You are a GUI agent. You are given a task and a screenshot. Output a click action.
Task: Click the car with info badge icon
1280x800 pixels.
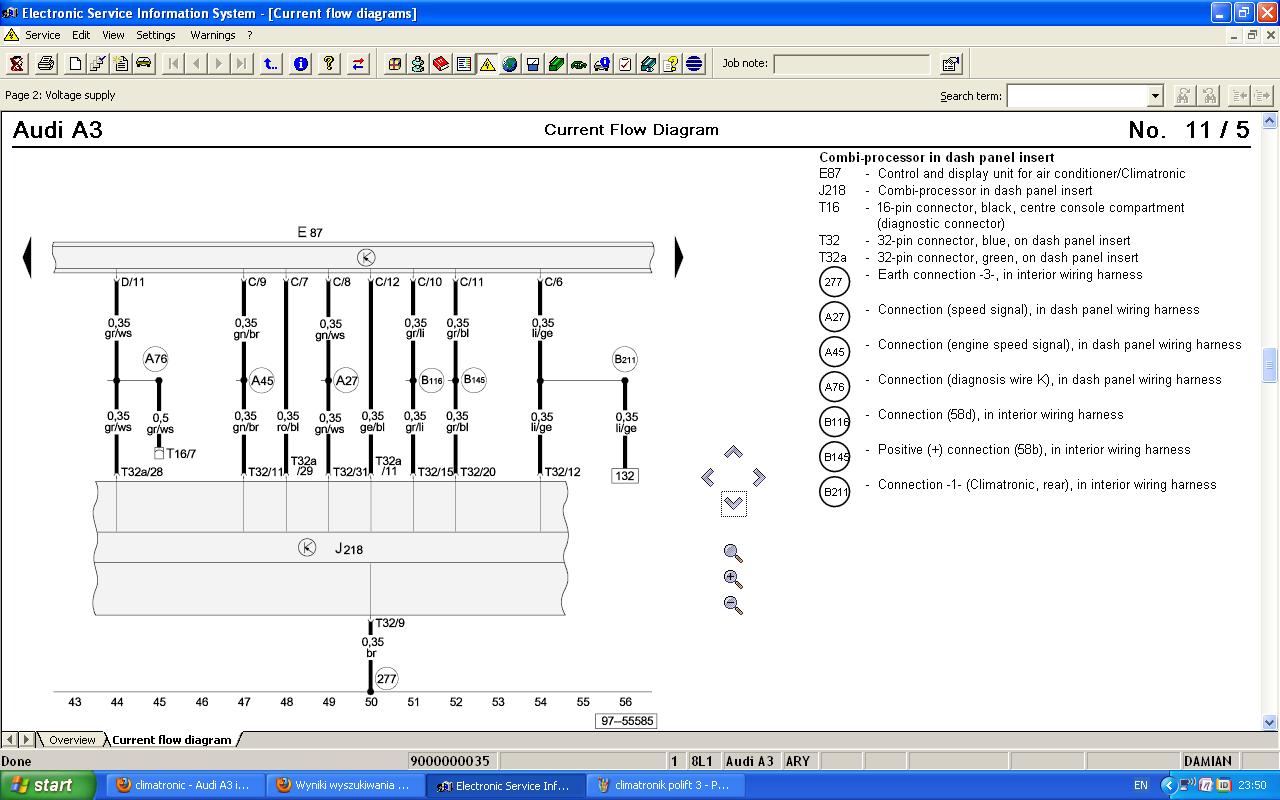pos(602,64)
